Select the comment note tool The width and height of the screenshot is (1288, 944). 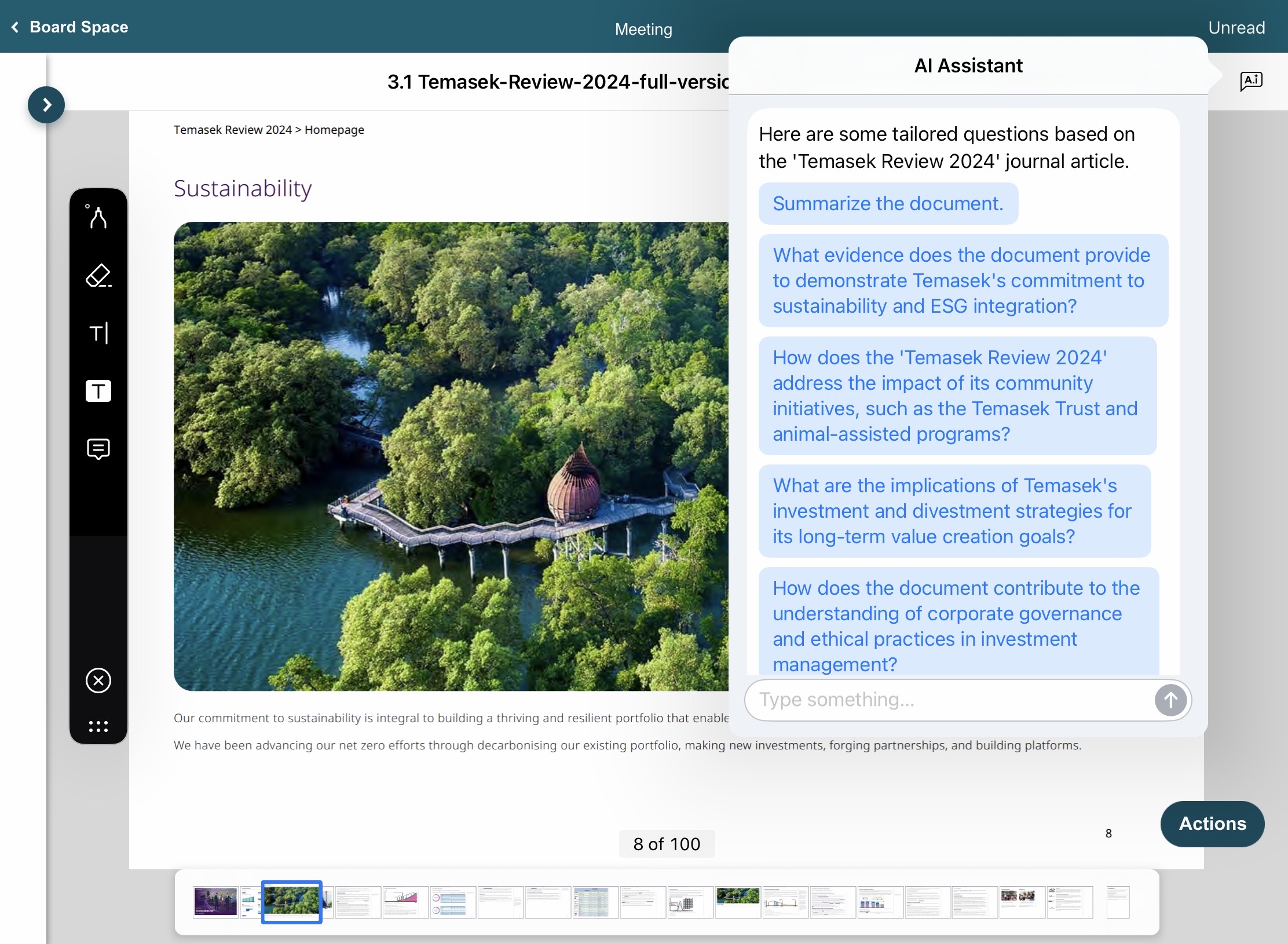98,449
